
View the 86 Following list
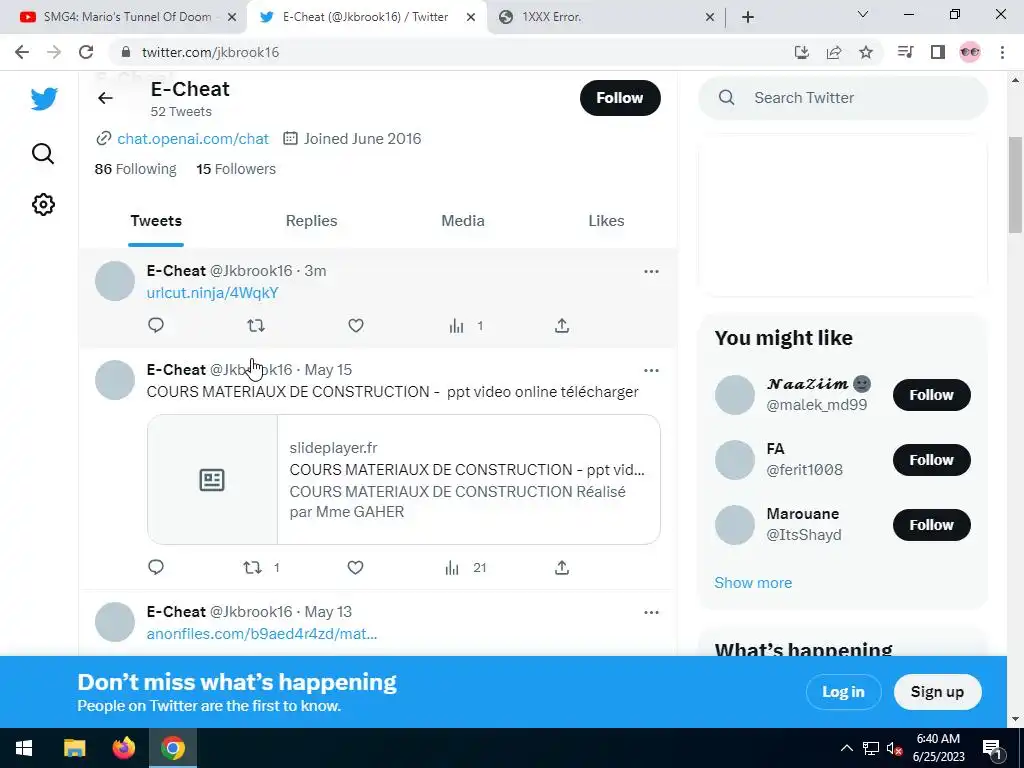(135, 169)
